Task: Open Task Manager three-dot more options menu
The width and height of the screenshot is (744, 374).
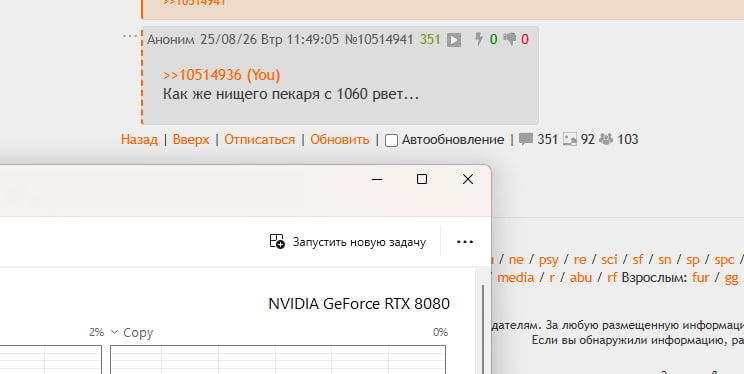Action: click(x=465, y=242)
